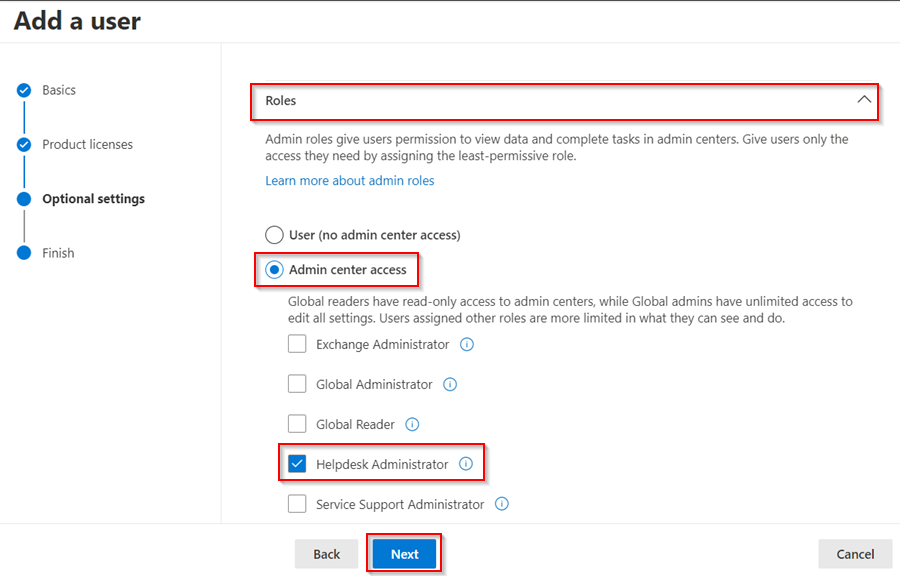This screenshot has width=900, height=576.
Task: Select User (no admin center access) option
Action: click(274, 235)
